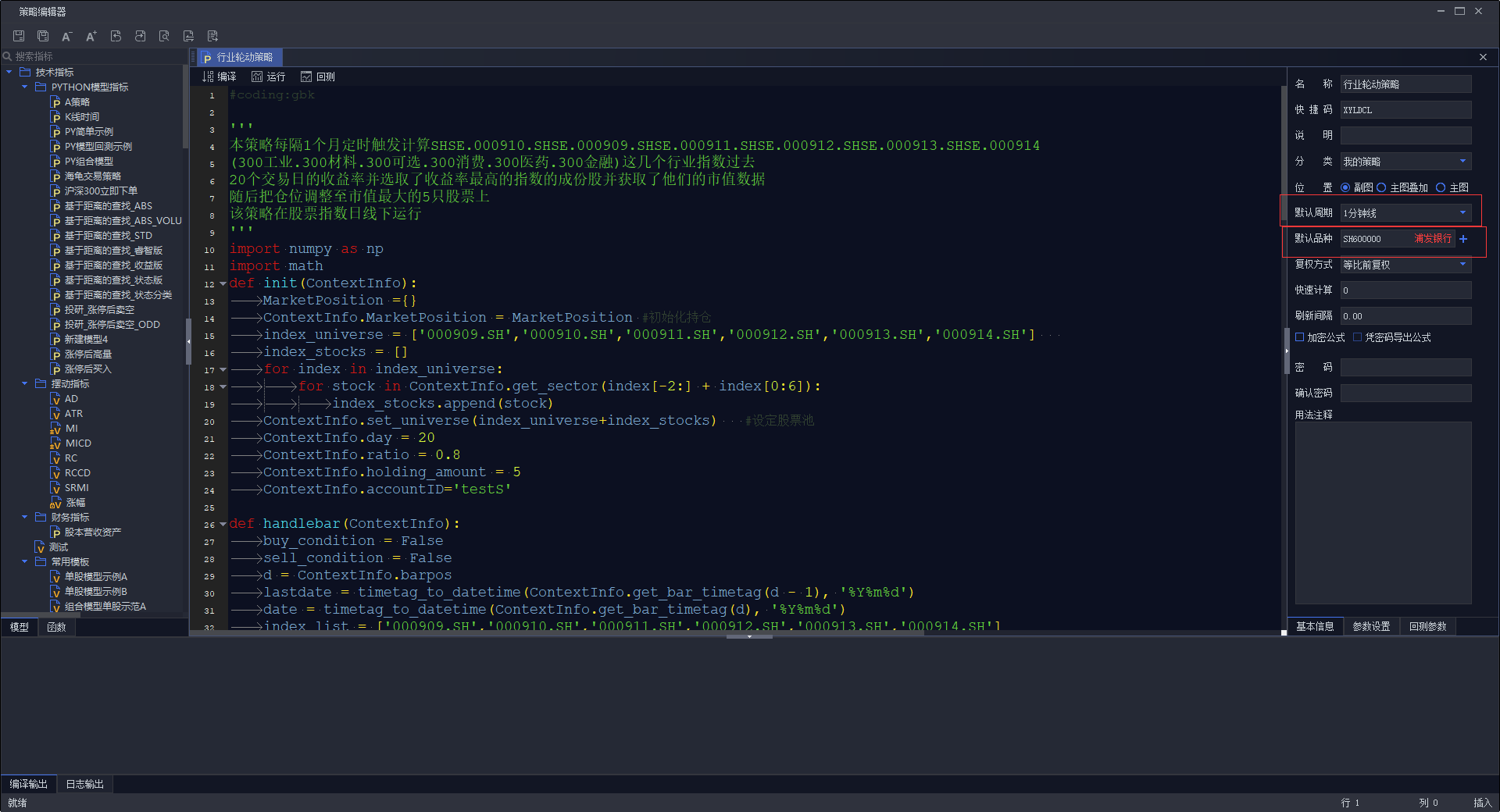Image resolution: width=1500 pixels, height=812 pixels.
Task: Collapse the 摆动指标 folder
Action: (x=25, y=384)
